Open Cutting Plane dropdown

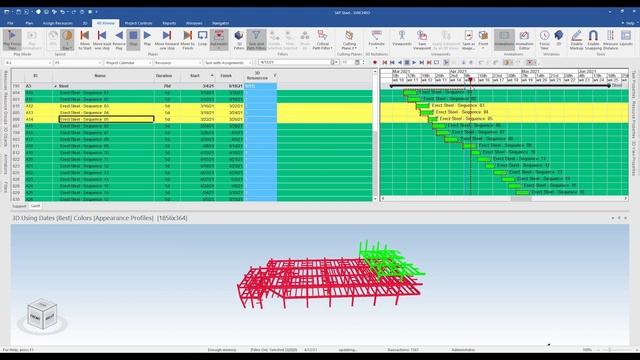[x=349, y=40]
